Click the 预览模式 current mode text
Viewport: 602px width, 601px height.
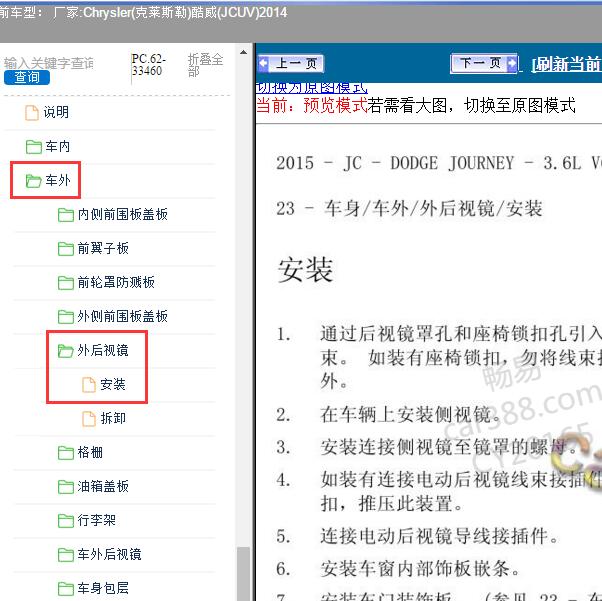(335, 105)
